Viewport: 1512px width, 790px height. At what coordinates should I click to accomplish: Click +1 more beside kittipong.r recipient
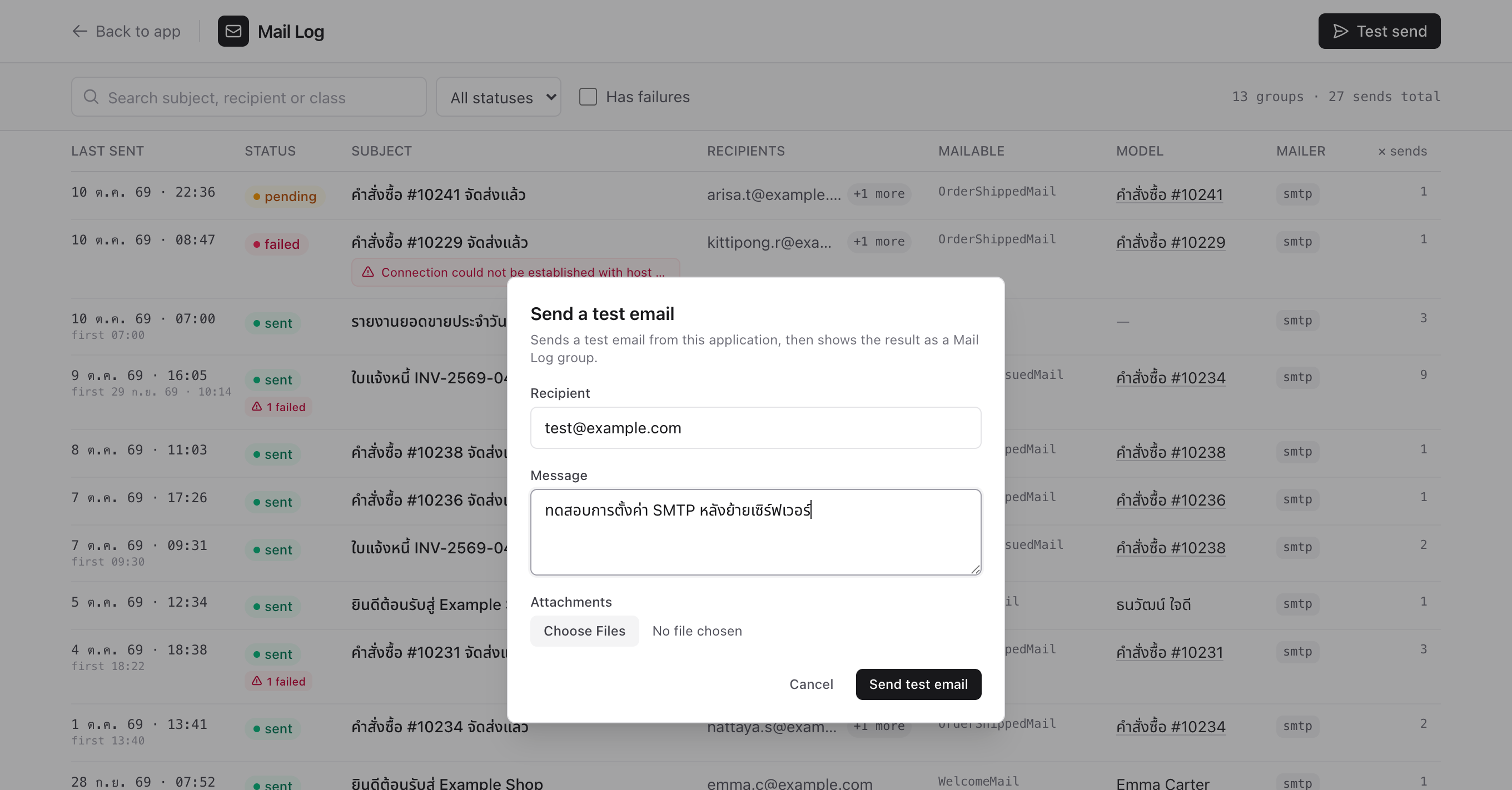pyautogui.click(x=879, y=242)
